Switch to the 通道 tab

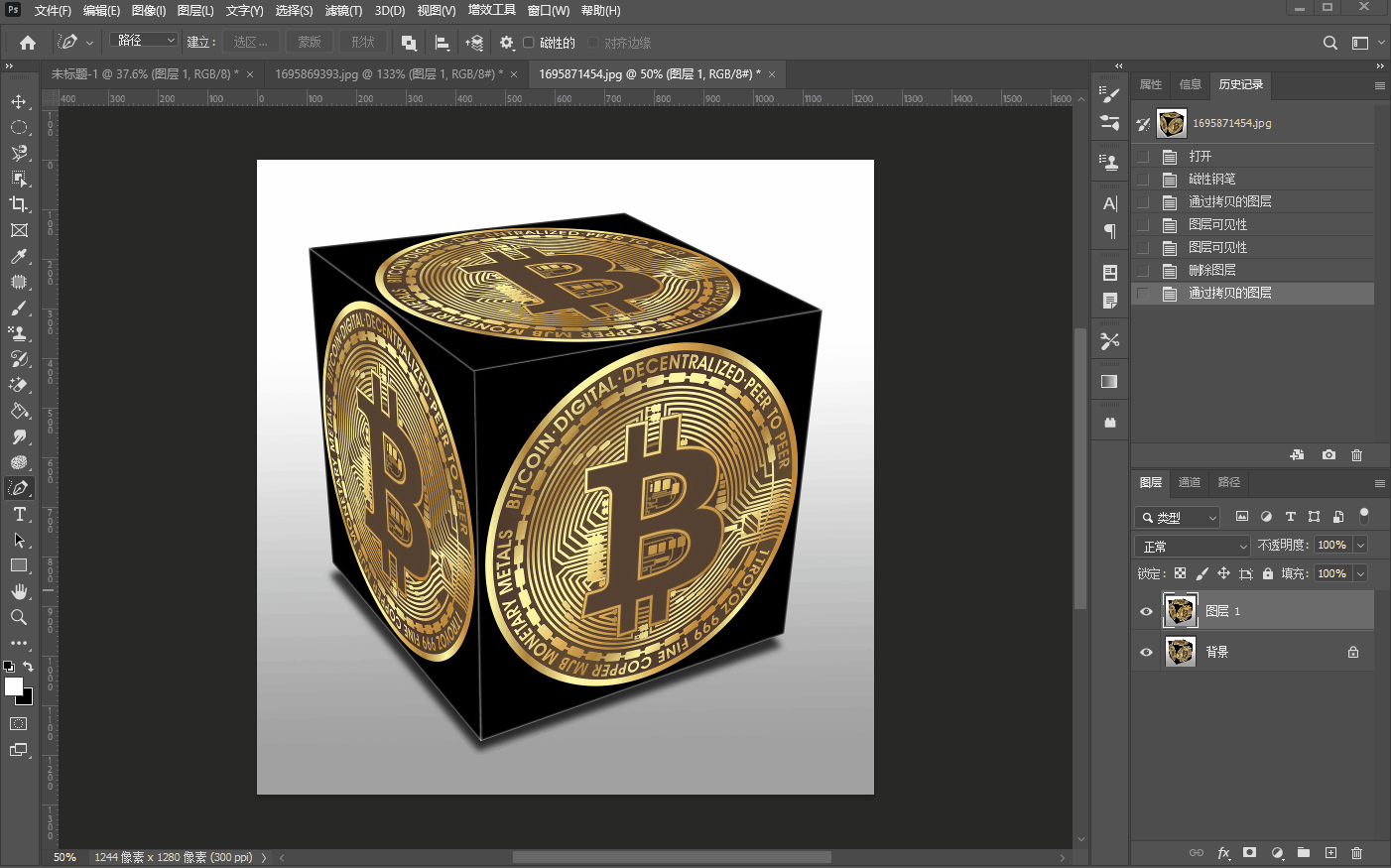point(1190,482)
